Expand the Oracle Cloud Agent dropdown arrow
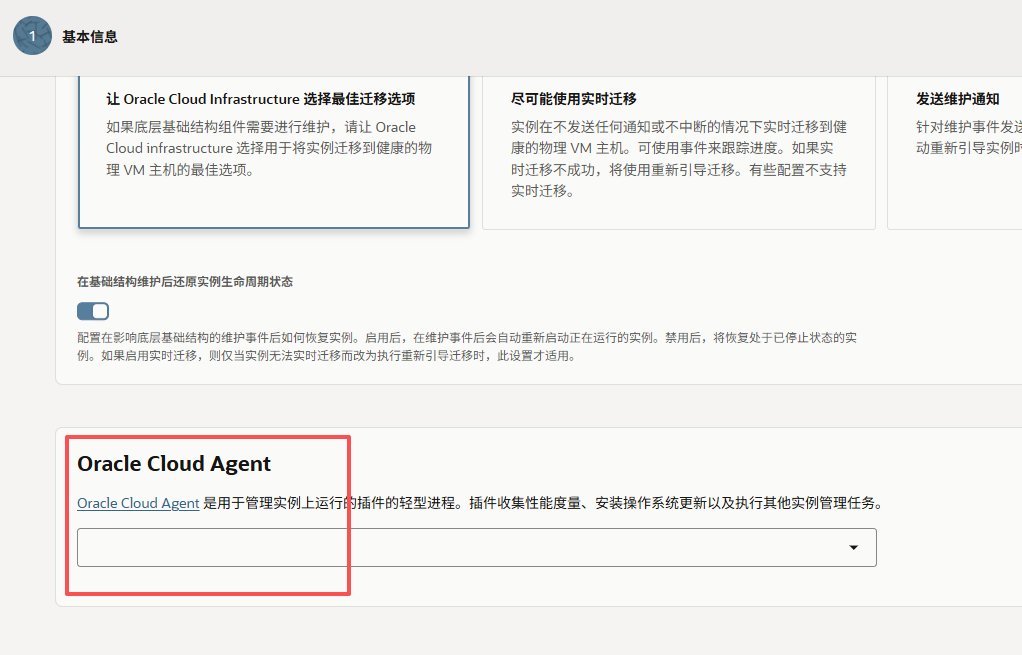This screenshot has width=1022, height=655. coord(853,547)
